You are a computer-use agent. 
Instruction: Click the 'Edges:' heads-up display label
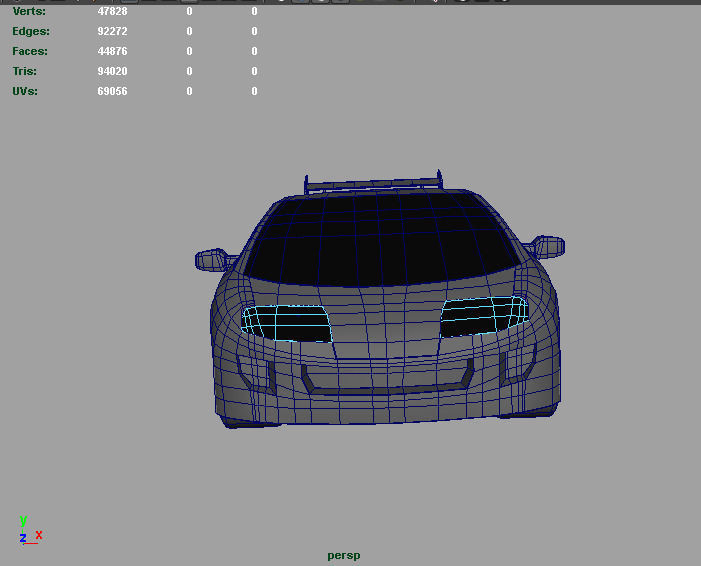[x=31, y=31]
